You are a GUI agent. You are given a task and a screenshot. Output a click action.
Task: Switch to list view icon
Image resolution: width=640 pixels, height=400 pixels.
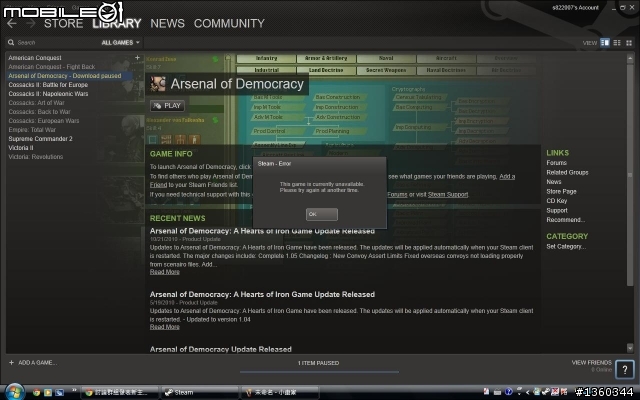pos(617,43)
